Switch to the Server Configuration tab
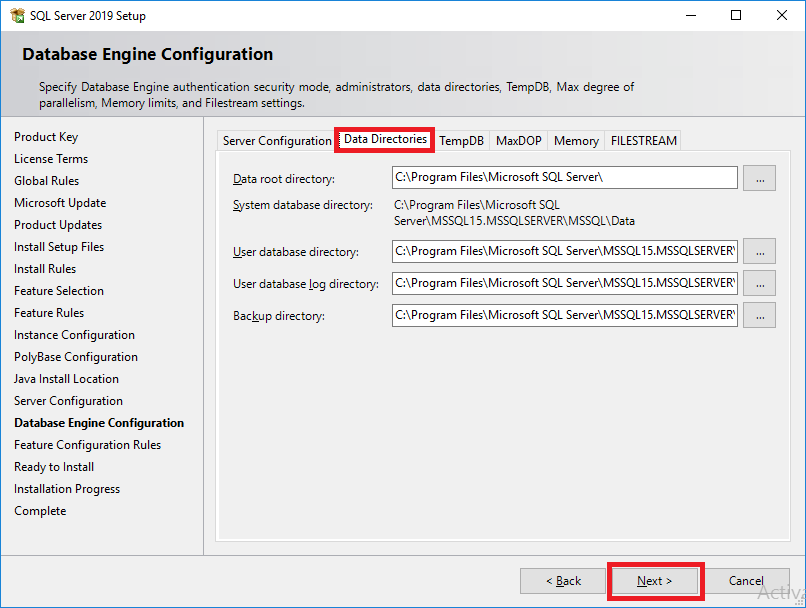Image resolution: width=806 pixels, height=608 pixels. pos(277,141)
